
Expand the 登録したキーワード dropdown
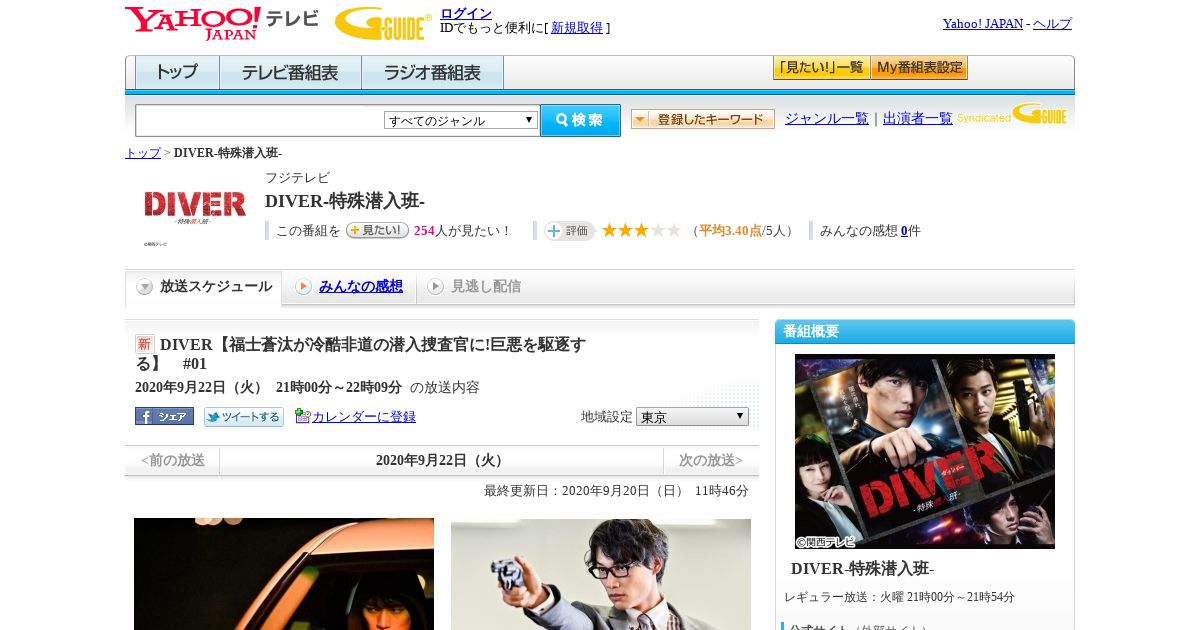coord(703,119)
